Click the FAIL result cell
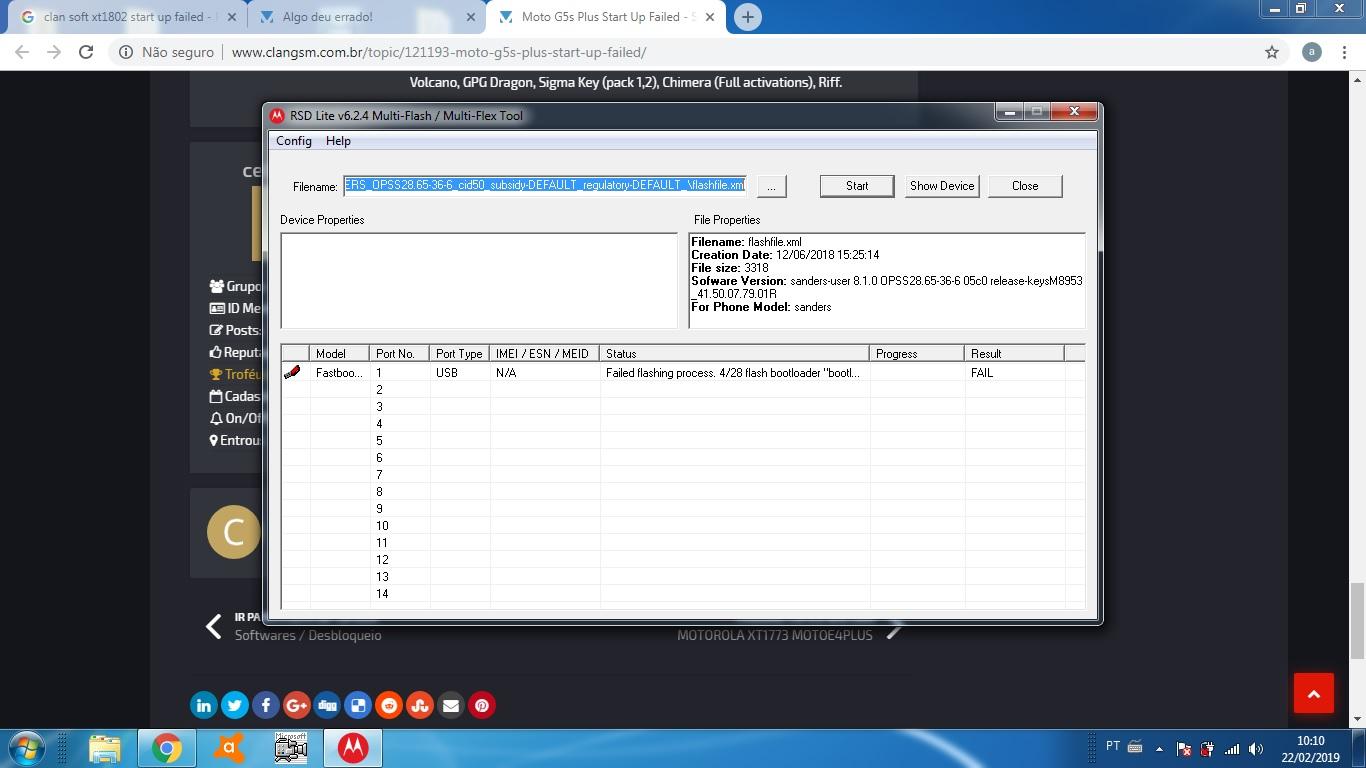The height and width of the screenshot is (768, 1366). (x=1015, y=372)
